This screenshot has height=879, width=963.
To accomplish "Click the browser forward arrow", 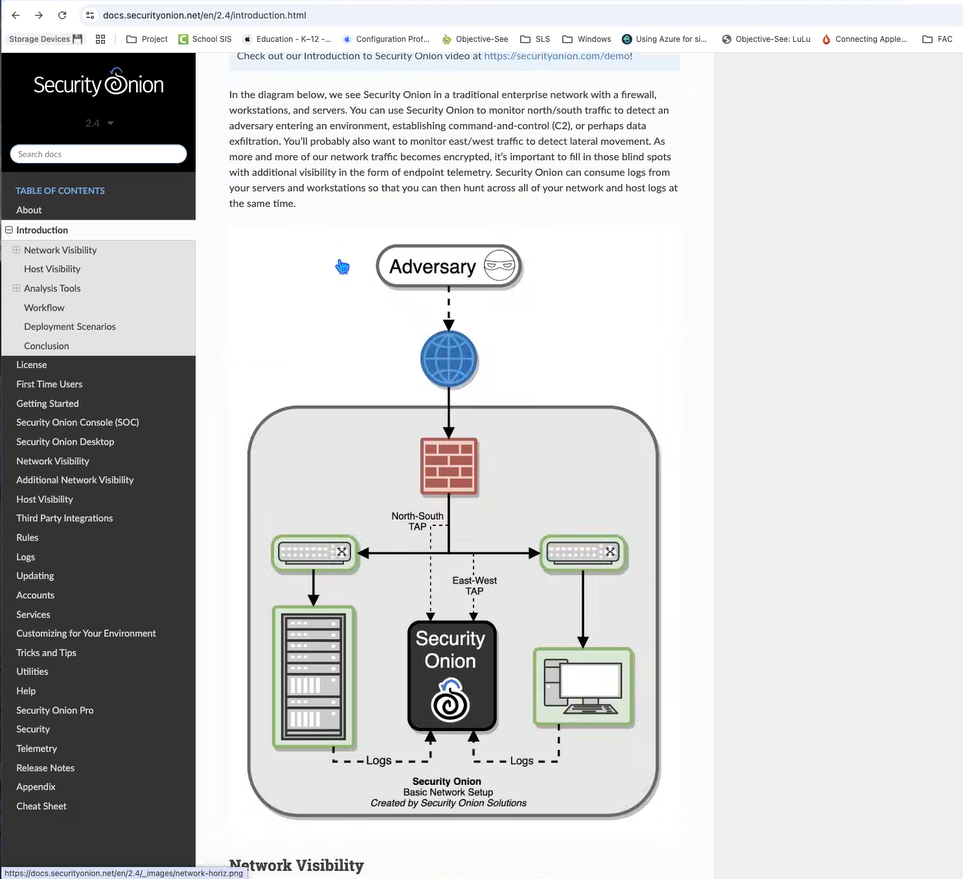I will coord(38,15).
